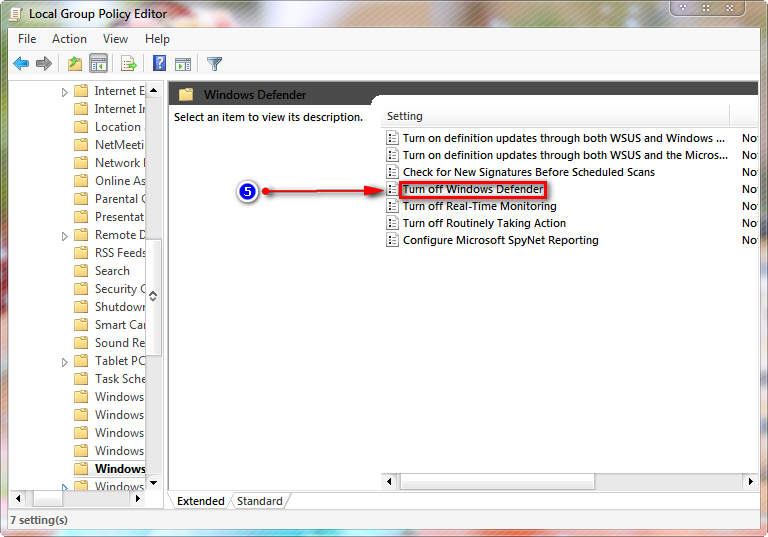The width and height of the screenshot is (768, 537).
Task: Click the Export List toolbar icon
Action: 129,64
